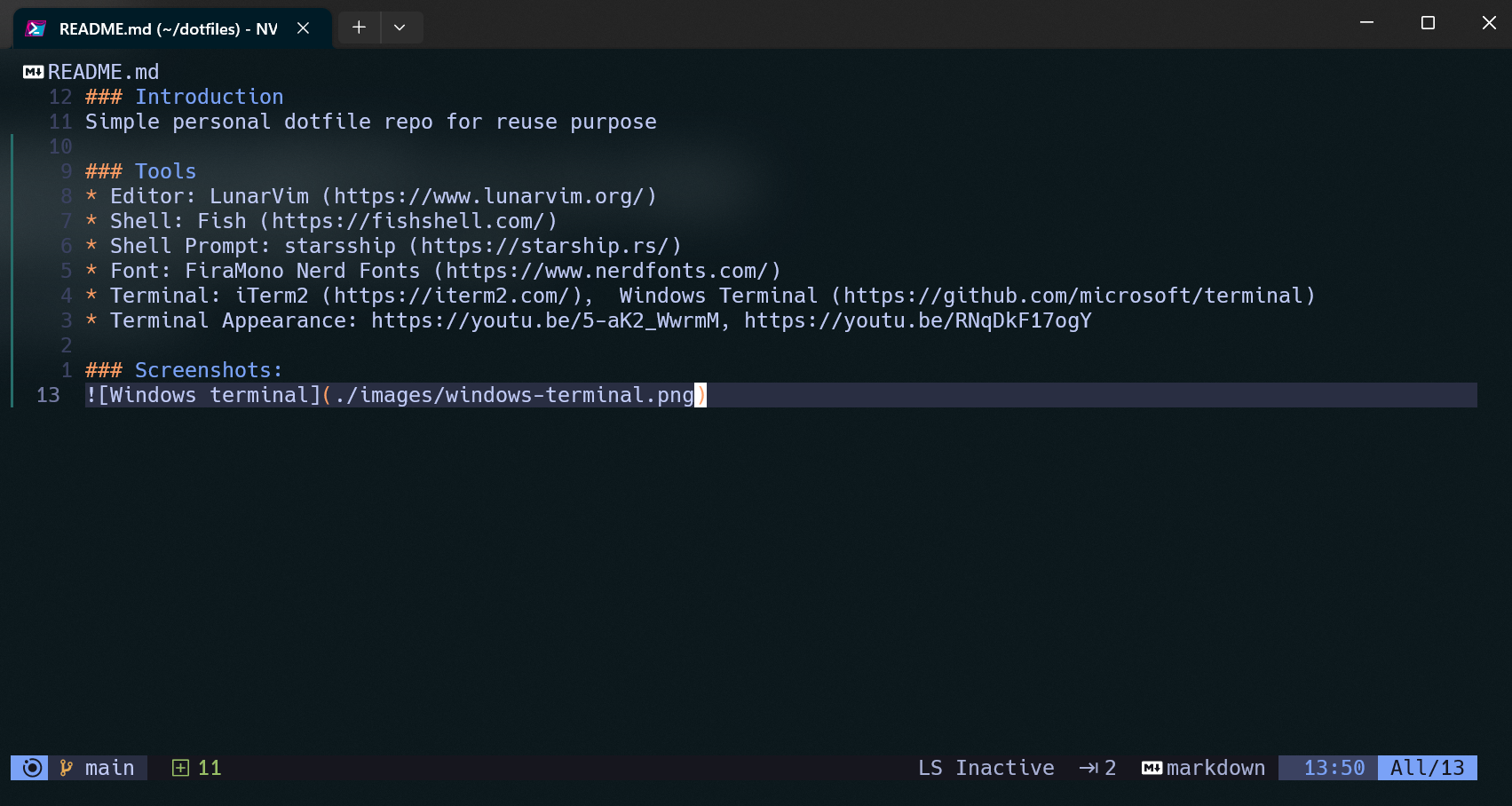Click the '[Windows terminal]' alt text
The height and width of the screenshot is (806, 1512).
(210, 395)
